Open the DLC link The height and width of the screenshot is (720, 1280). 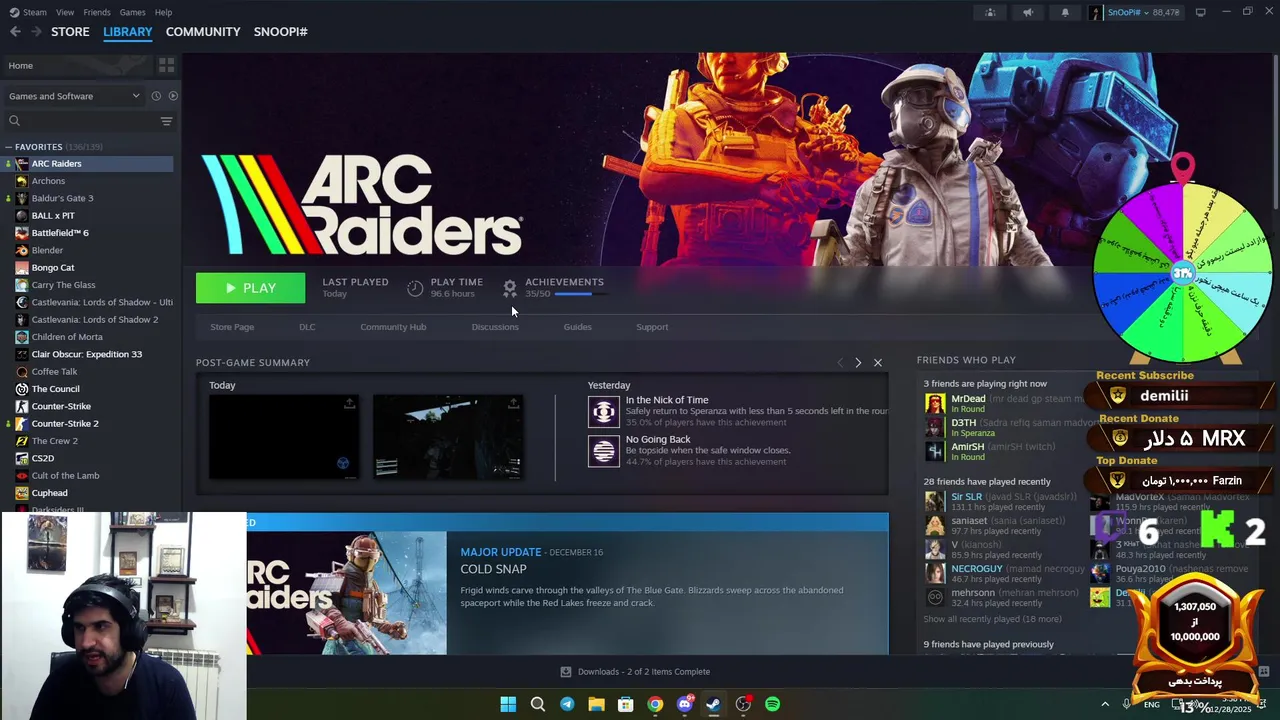point(307,327)
